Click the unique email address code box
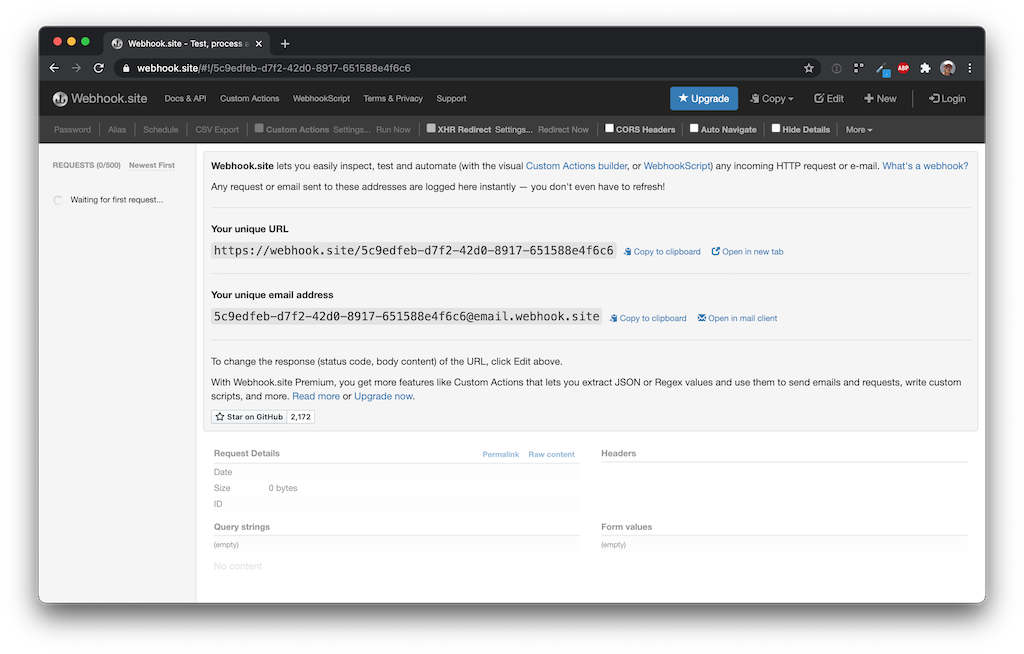Screen dimensions: 1024x654 (406, 316)
